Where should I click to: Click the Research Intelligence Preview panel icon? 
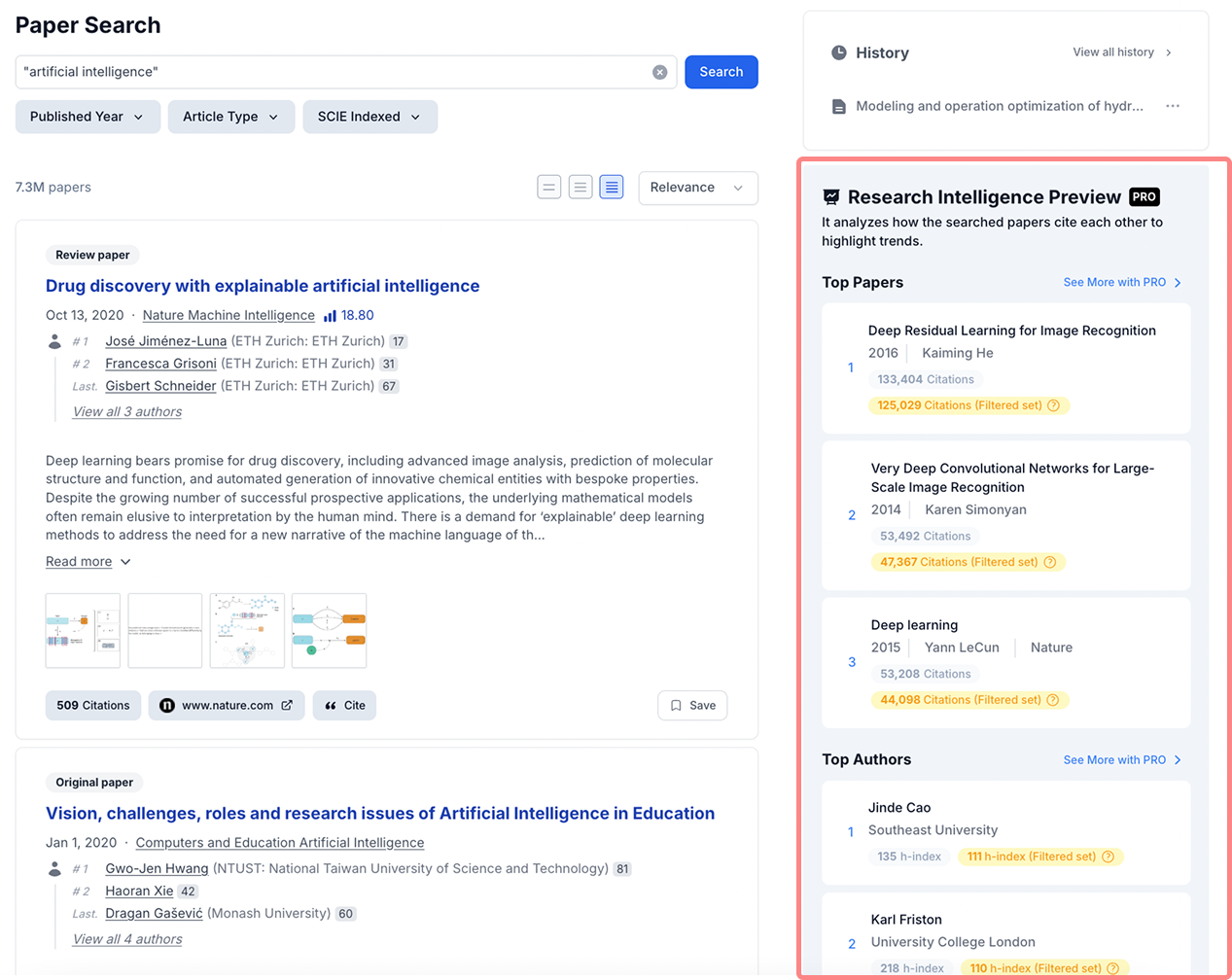click(831, 196)
